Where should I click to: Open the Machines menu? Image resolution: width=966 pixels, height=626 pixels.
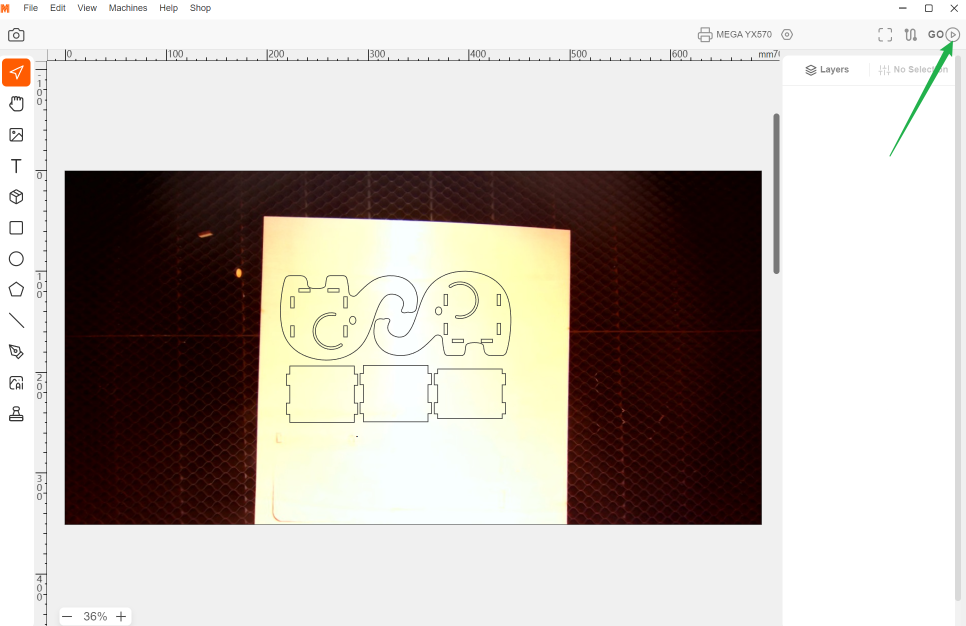tap(128, 8)
